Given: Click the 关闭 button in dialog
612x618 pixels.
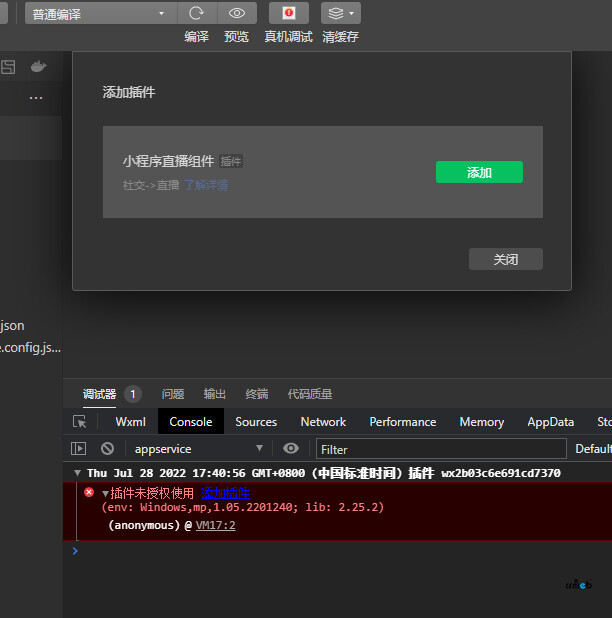Looking at the screenshot, I should (506, 259).
